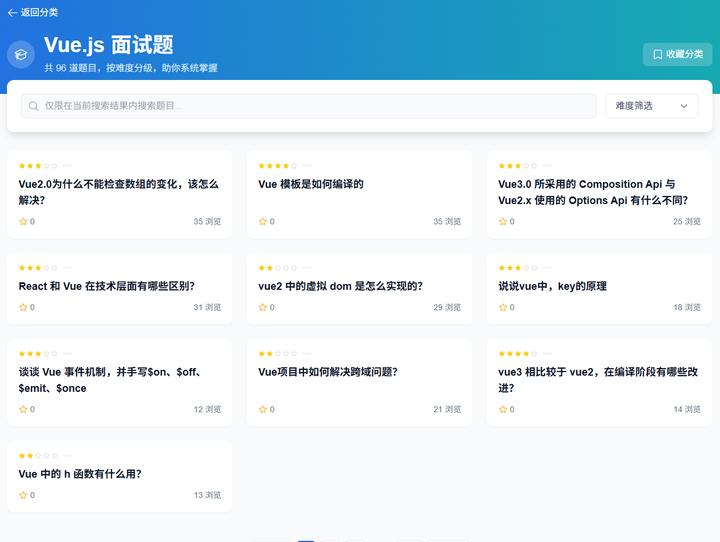Viewport: 720px width, 542px height.
Task: Click difficulty stars on h 函数 card
Action: [38, 456]
